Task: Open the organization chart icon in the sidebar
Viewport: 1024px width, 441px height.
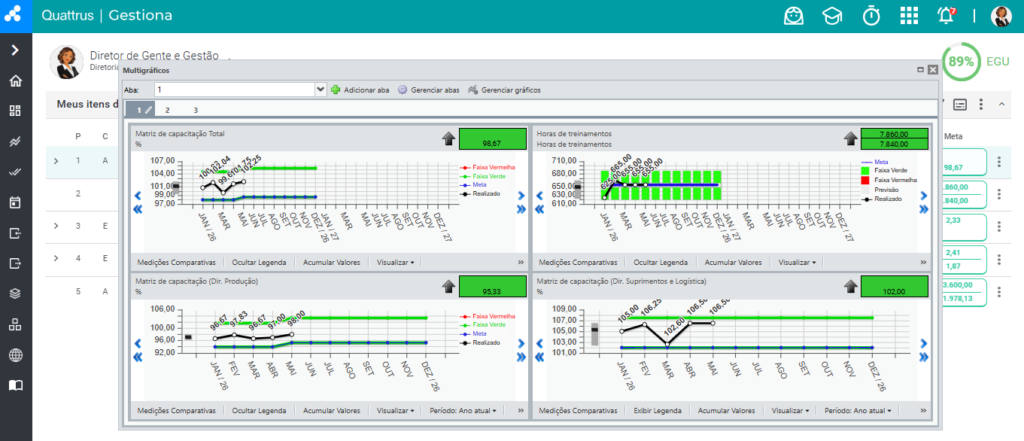Action: pyautogui.click(x=16, y=324)
